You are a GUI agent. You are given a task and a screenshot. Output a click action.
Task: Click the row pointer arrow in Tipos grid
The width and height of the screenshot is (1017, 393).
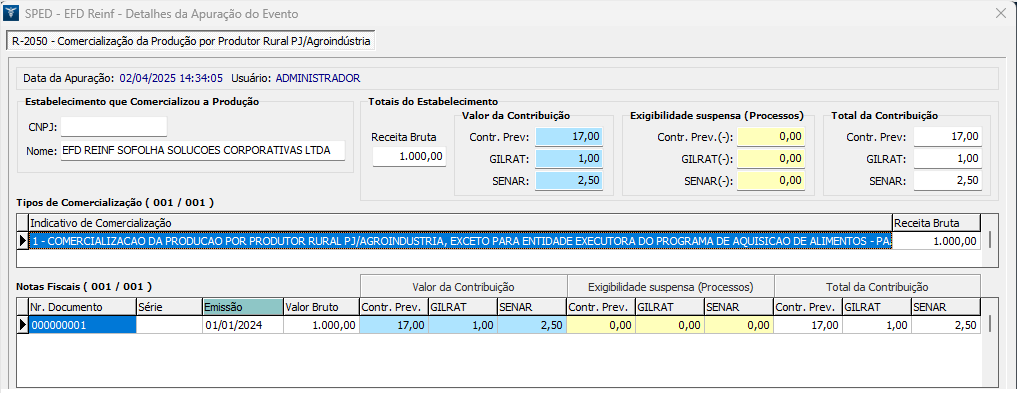(x=23, y=241)
